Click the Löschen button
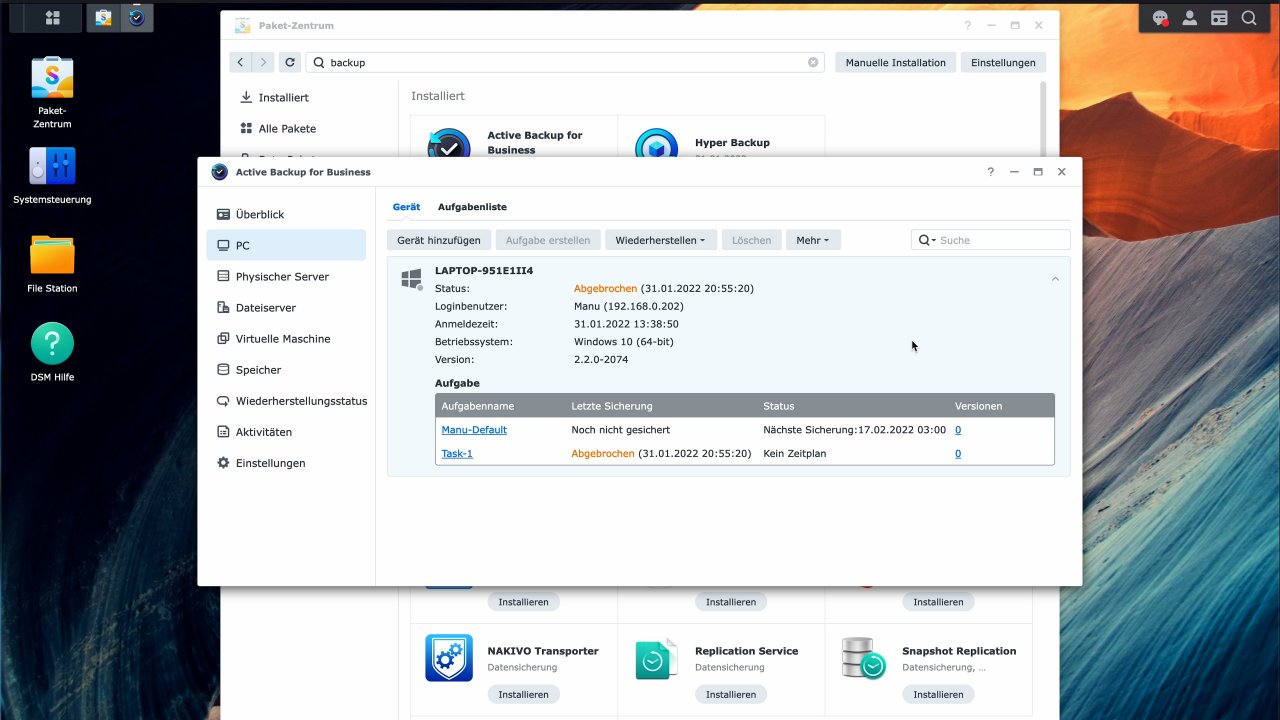The width and height of the screenshot is (1280, 720). point(751,240)
